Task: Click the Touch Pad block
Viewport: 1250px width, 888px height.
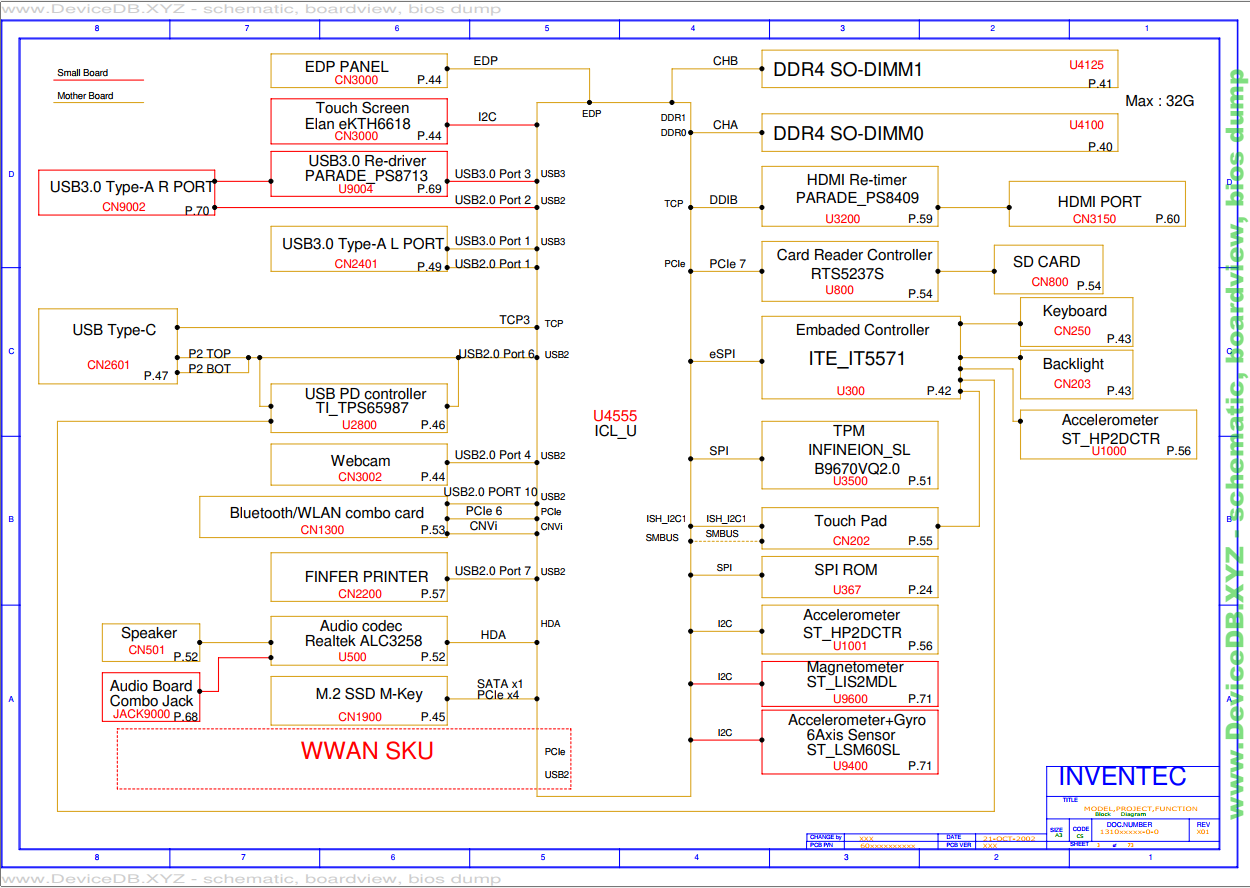Action: click(x=850, y=528)
